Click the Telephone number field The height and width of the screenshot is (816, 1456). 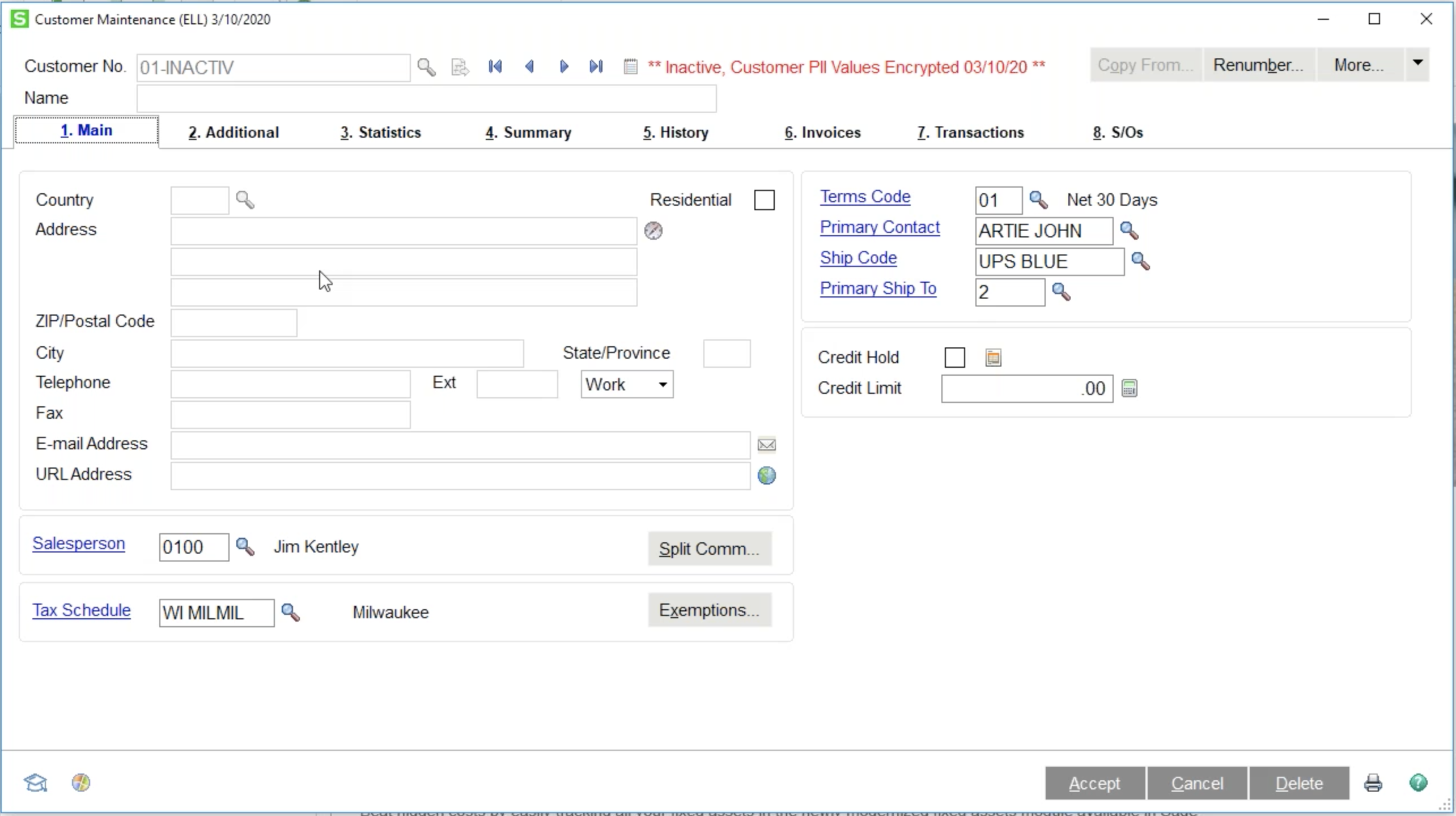(290, 384)
